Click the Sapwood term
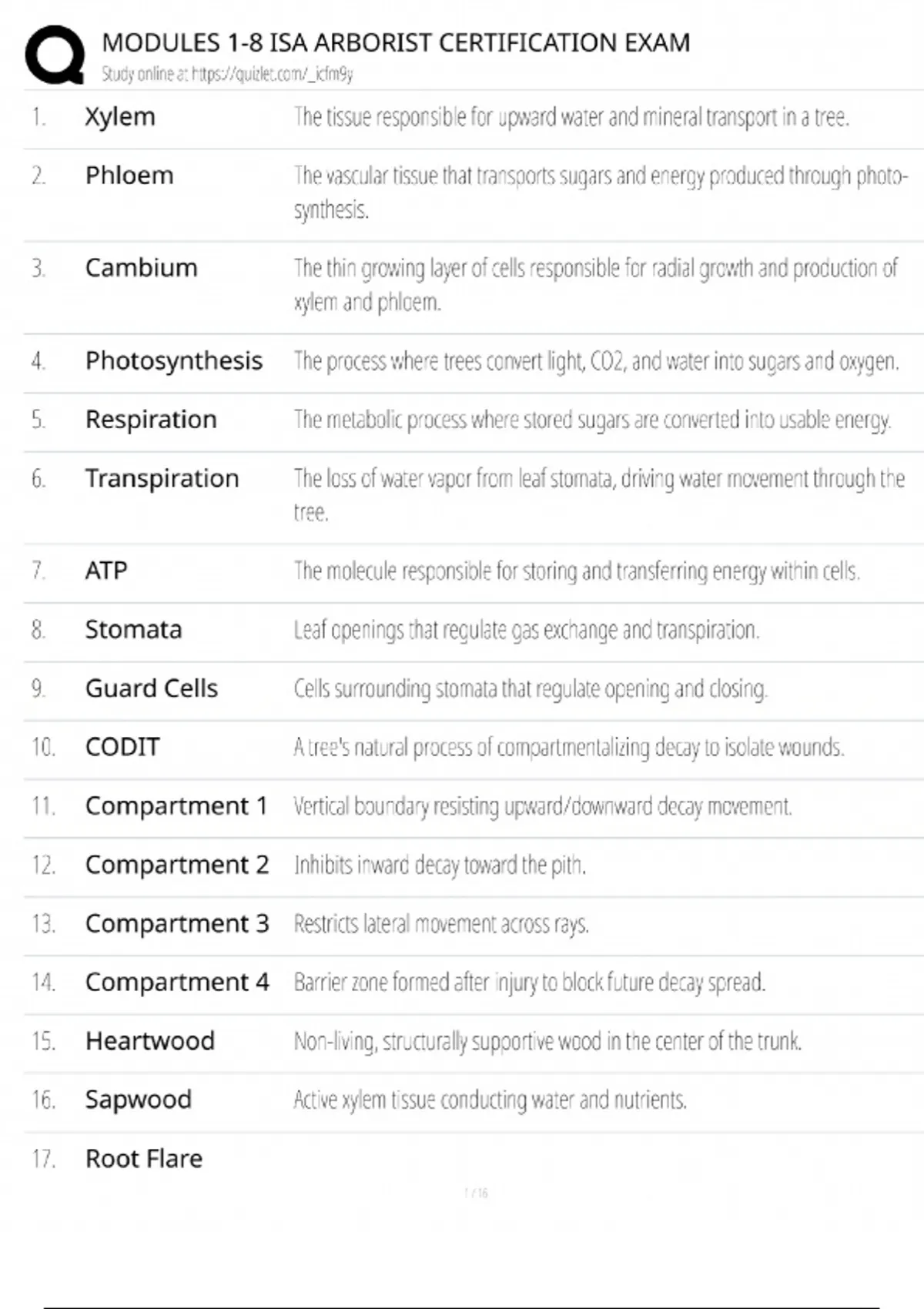The image size is (924, 1309). click(139, 1100)
